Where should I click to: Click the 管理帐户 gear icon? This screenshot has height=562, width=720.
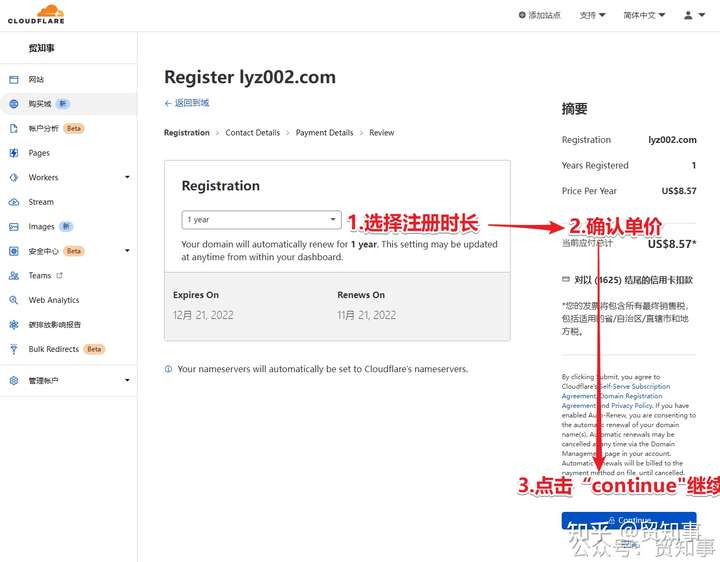pyautogui.click(x=14, y=380)
